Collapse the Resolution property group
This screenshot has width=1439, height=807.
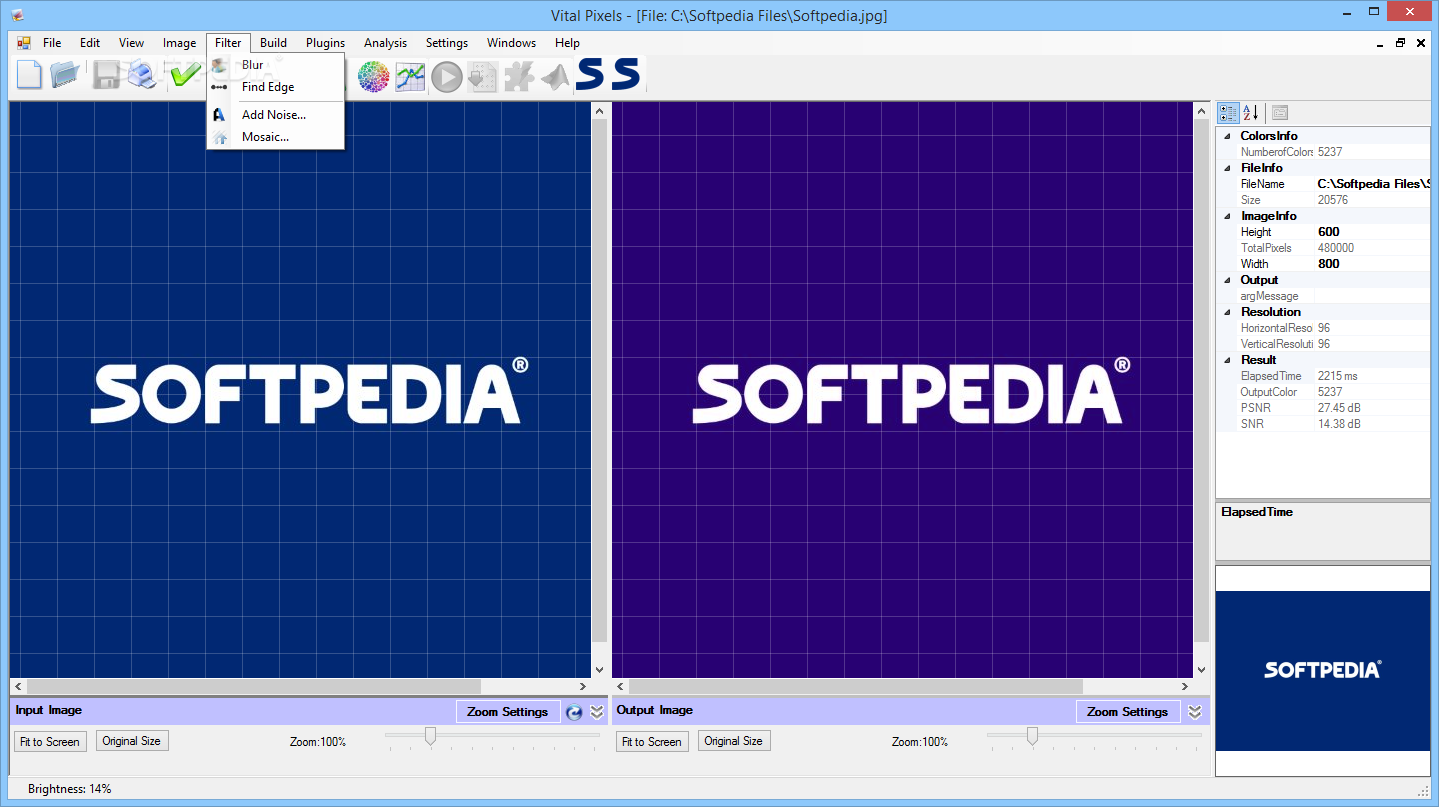point(1228,312)
